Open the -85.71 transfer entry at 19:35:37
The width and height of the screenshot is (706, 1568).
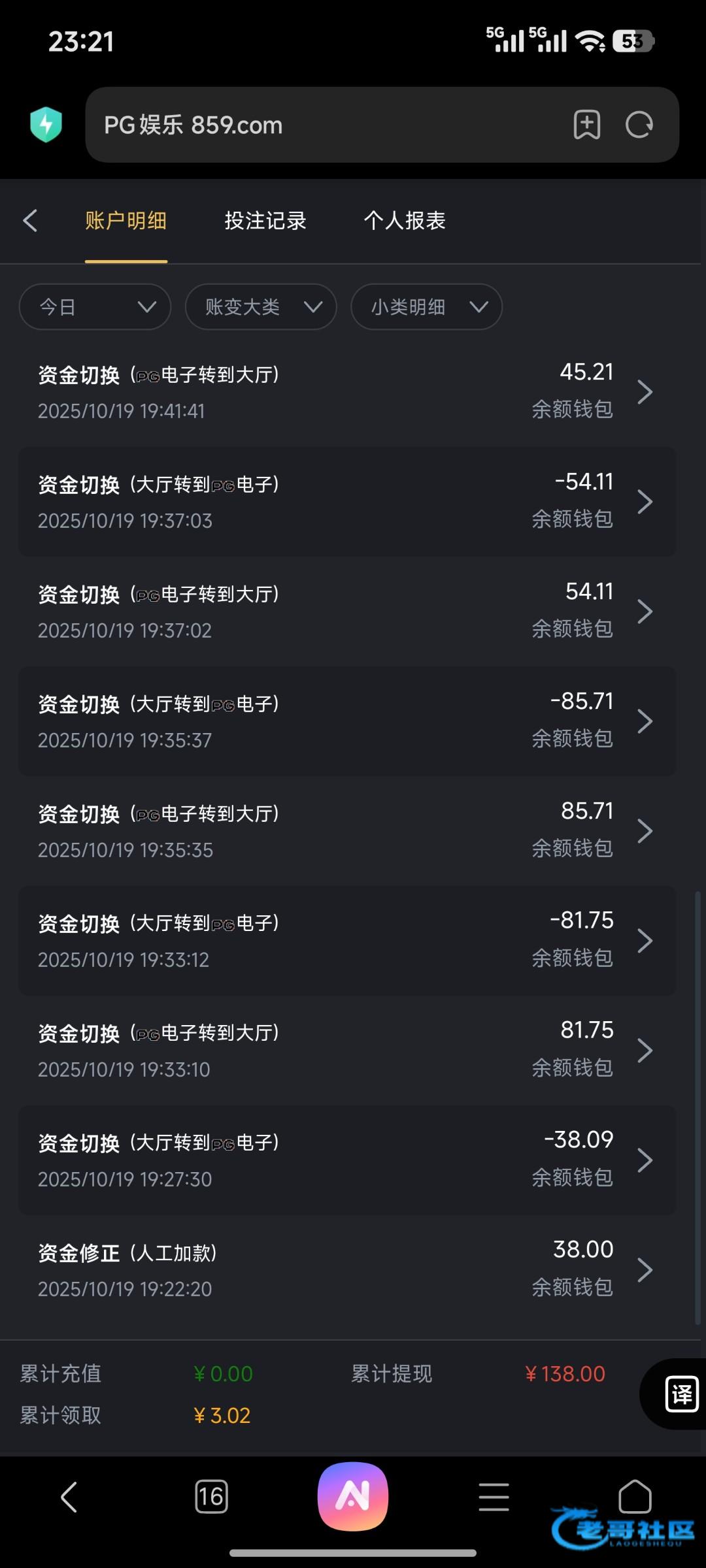point(346,721)
